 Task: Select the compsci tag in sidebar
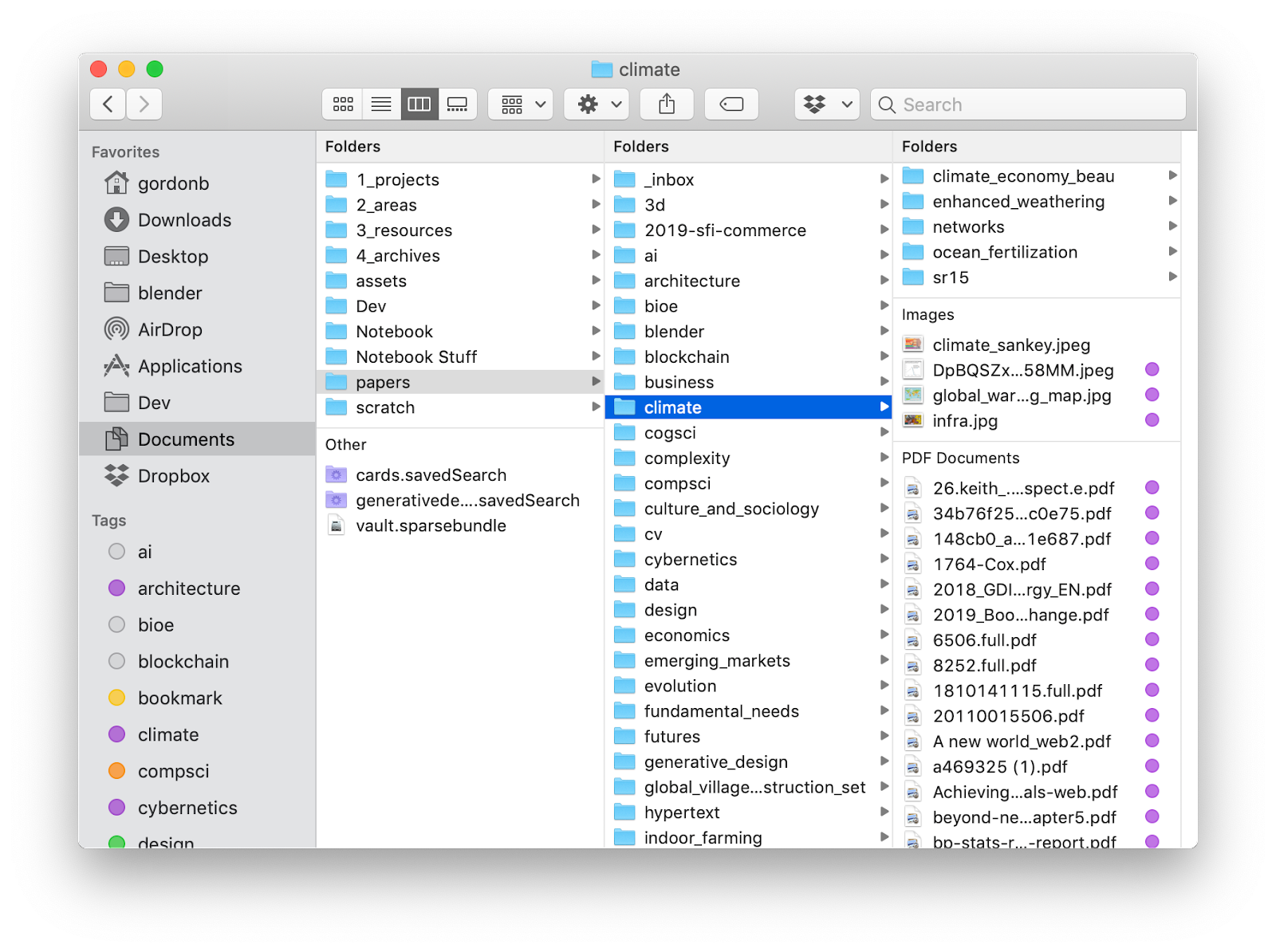point(197,772)
